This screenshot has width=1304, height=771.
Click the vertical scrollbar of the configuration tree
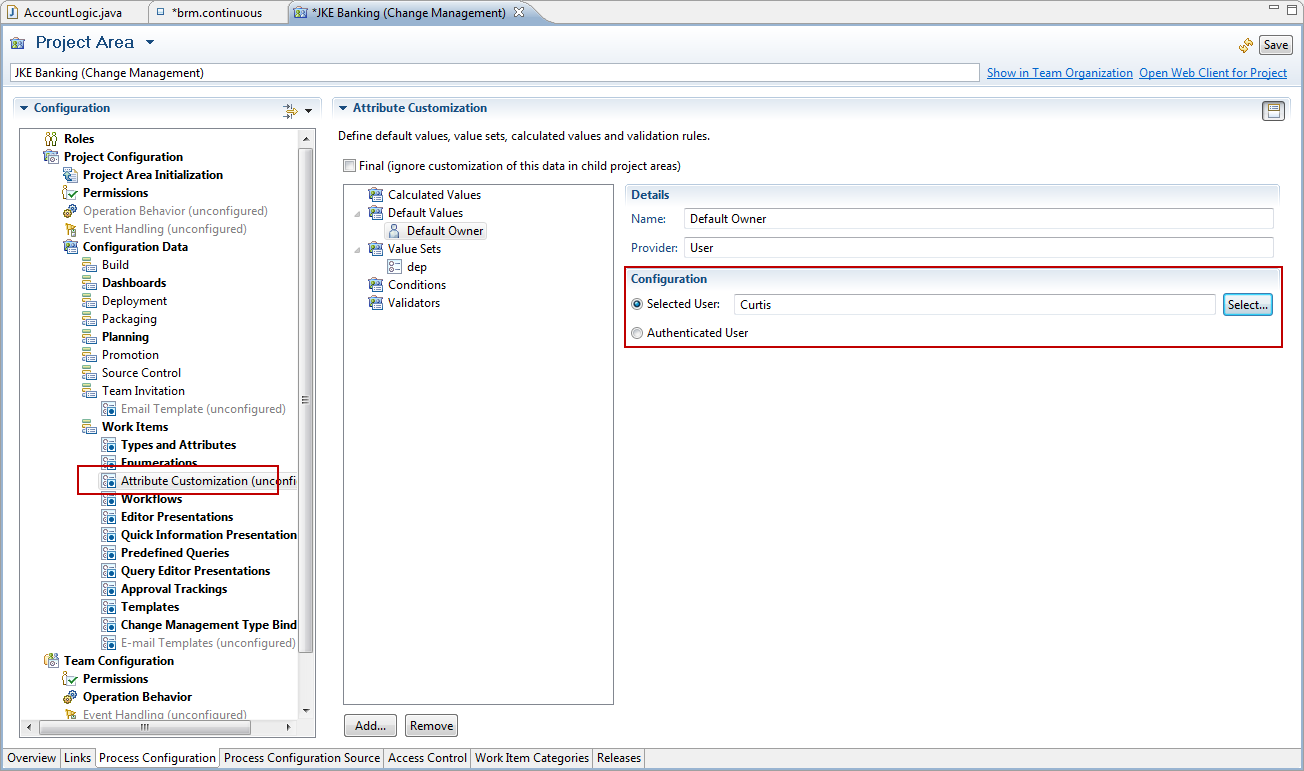306,400
